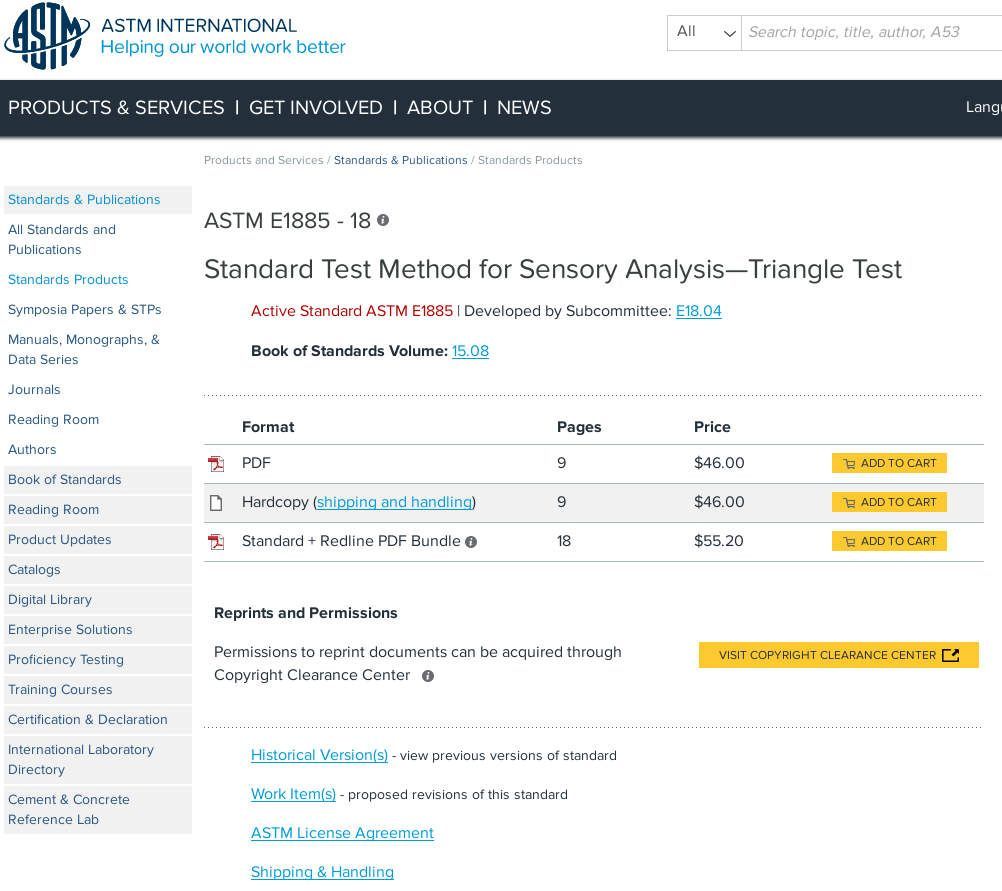Open the shipping and handling link in Hardcopy row
Screen dimensions: 1002x891
click(x=394, y=502)
